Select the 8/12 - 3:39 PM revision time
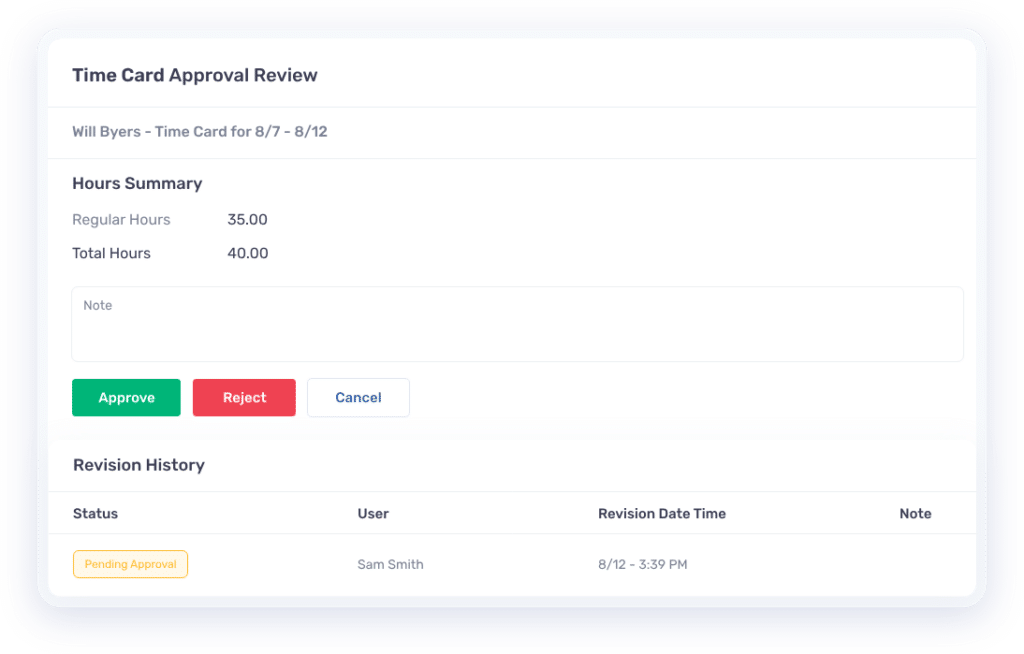The width and height of the screenshot is (1024, 654). (x=643, y=564)
